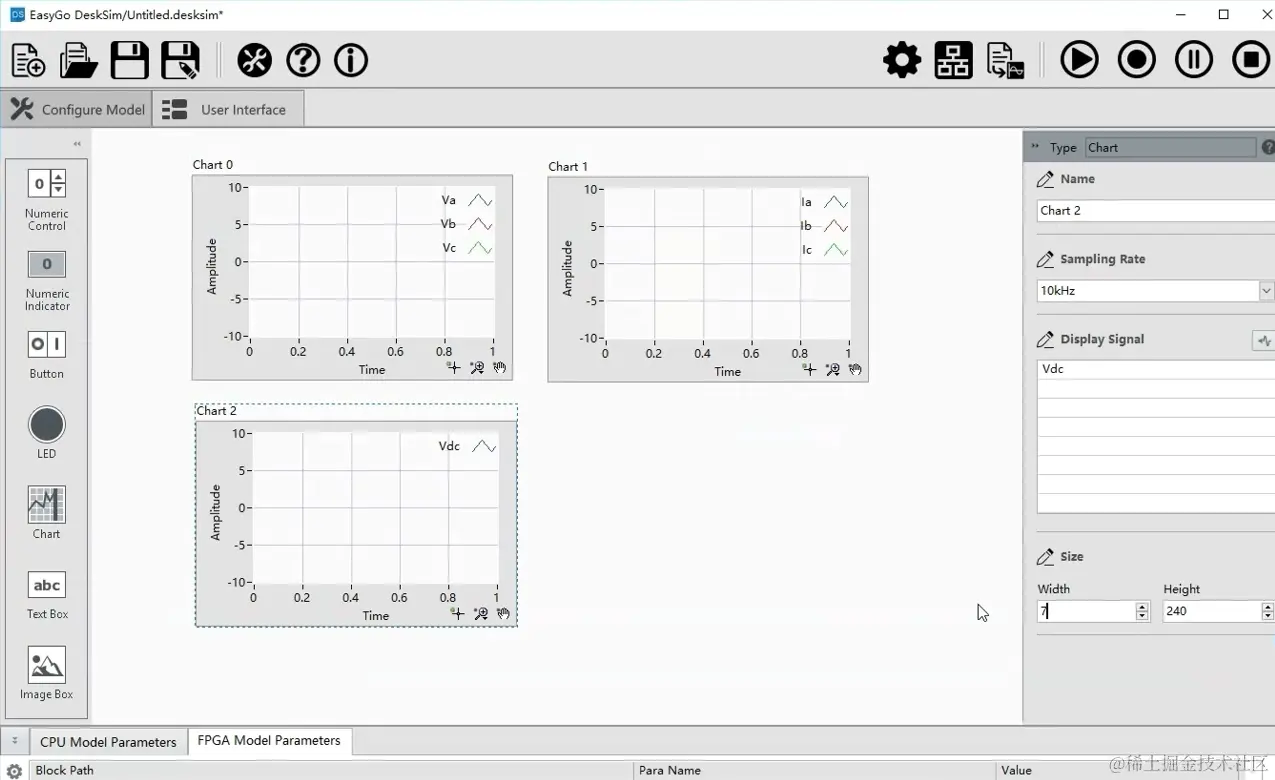
Task: Click Vc legend line swatch
Action: [x=480, y=248]
